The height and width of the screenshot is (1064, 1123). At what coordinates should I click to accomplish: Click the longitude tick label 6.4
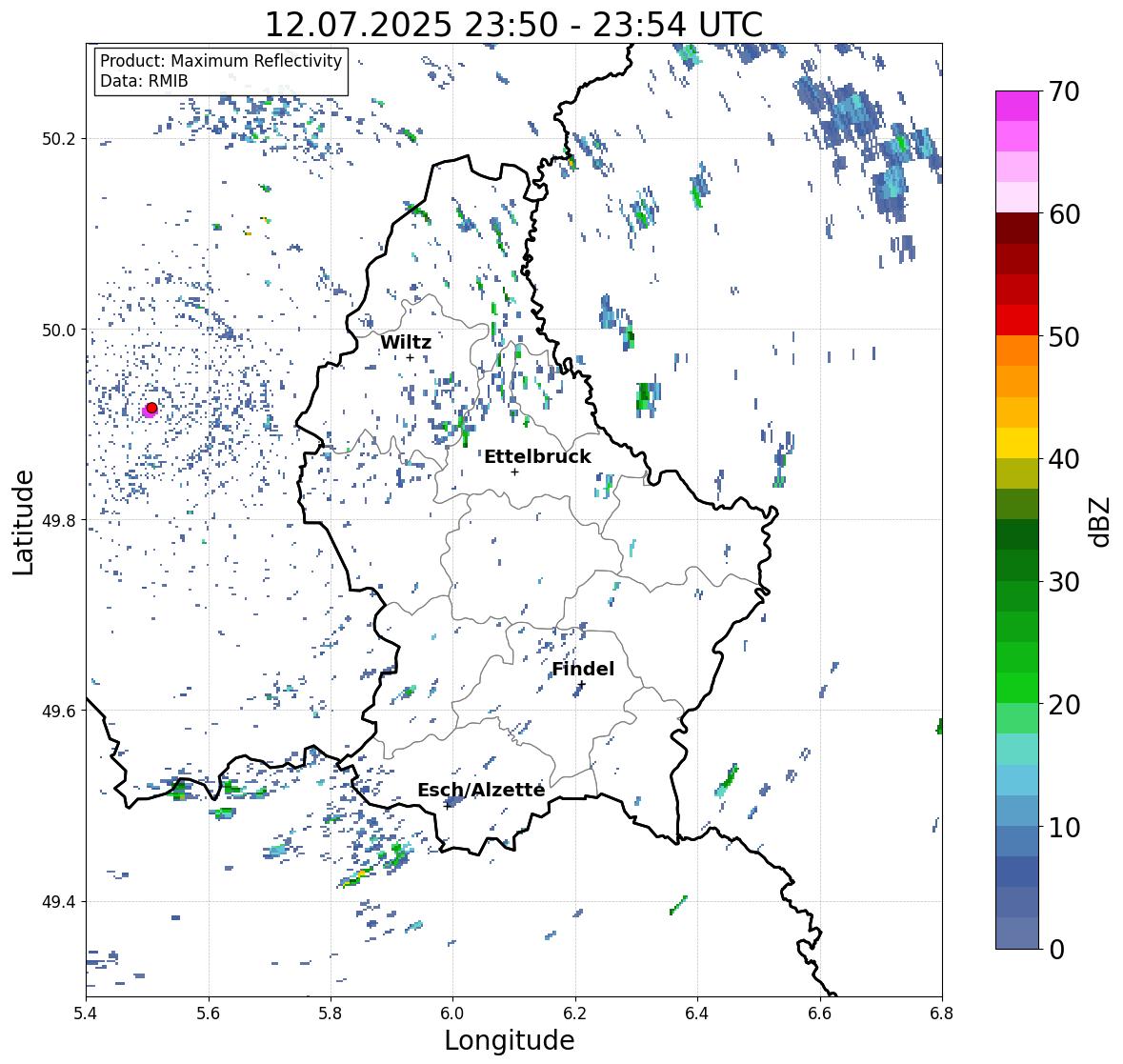[x=697, y=1013]
